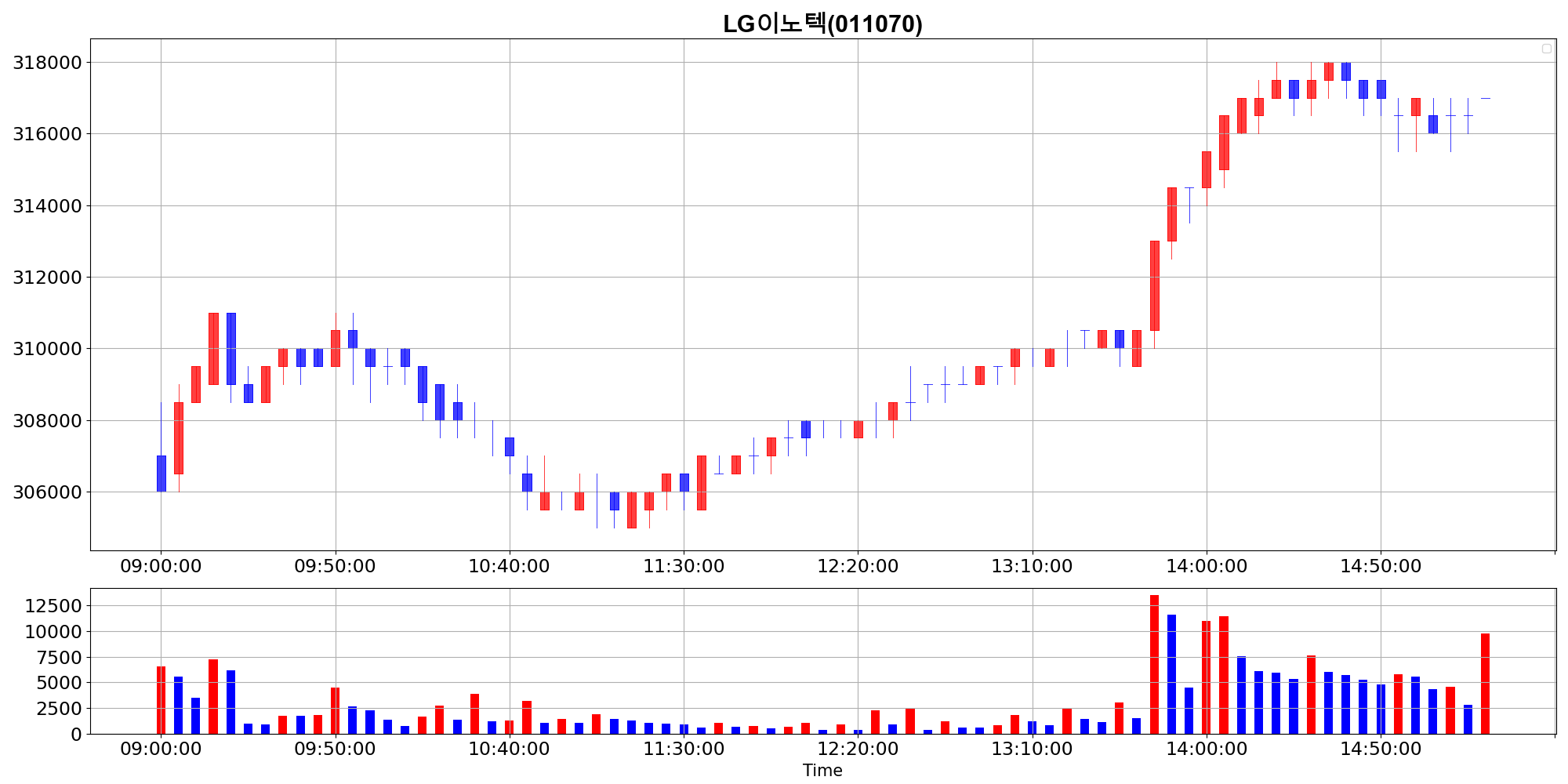Image resolution: width=1568 pixels, height=784 pixels.
Task: Select the tall red candle reaching 313000
Action: point(1154,286)
